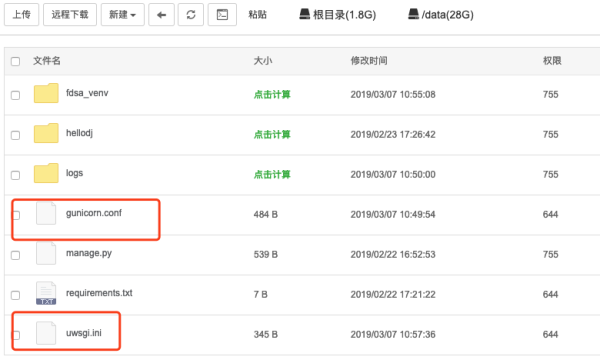Click the back arrow toolbar button

pos(161,15)
